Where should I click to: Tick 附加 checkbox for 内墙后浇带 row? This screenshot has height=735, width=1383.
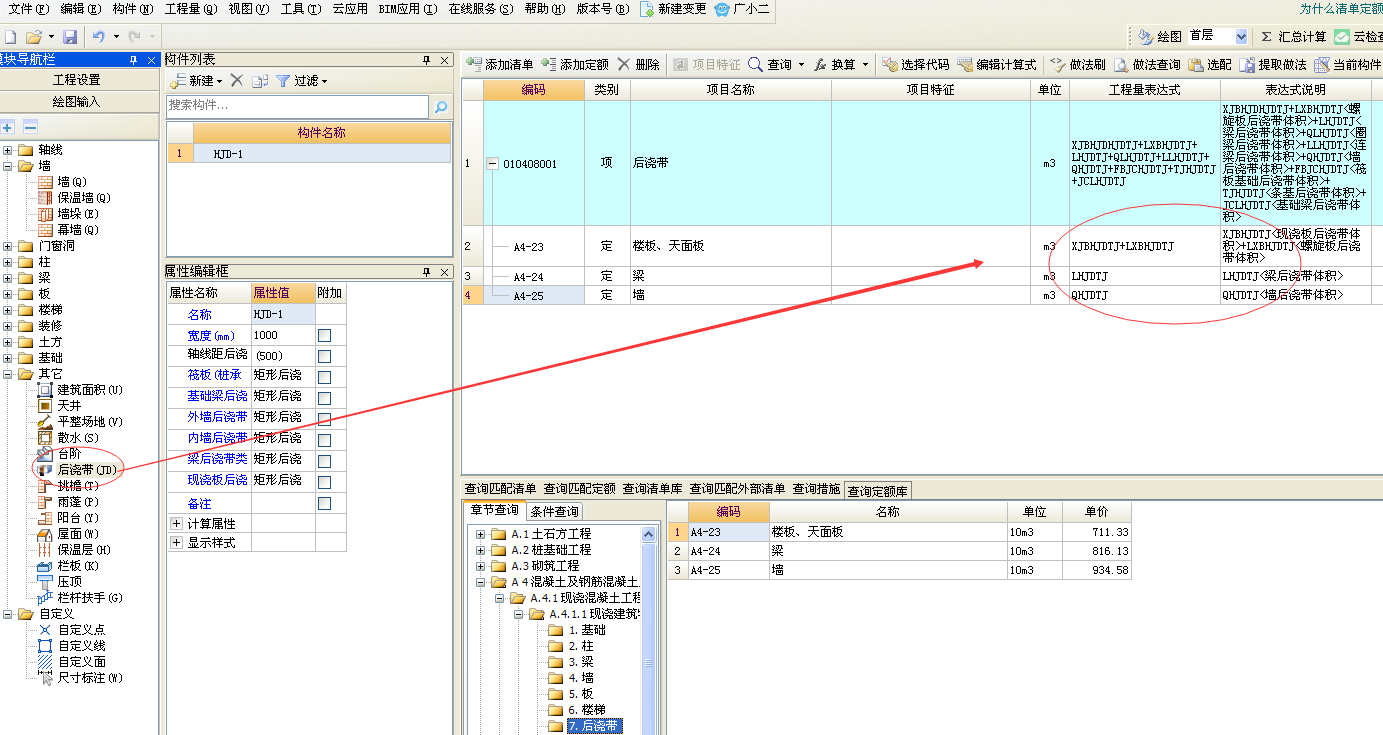(x=325, y=441)
